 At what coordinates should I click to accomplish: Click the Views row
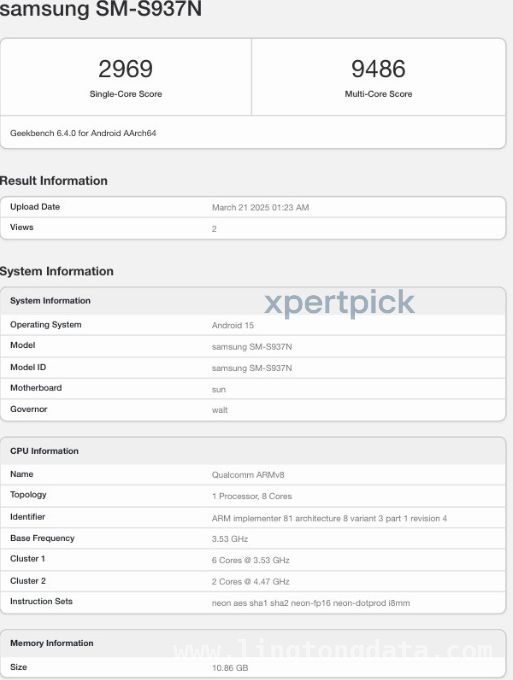253,228
